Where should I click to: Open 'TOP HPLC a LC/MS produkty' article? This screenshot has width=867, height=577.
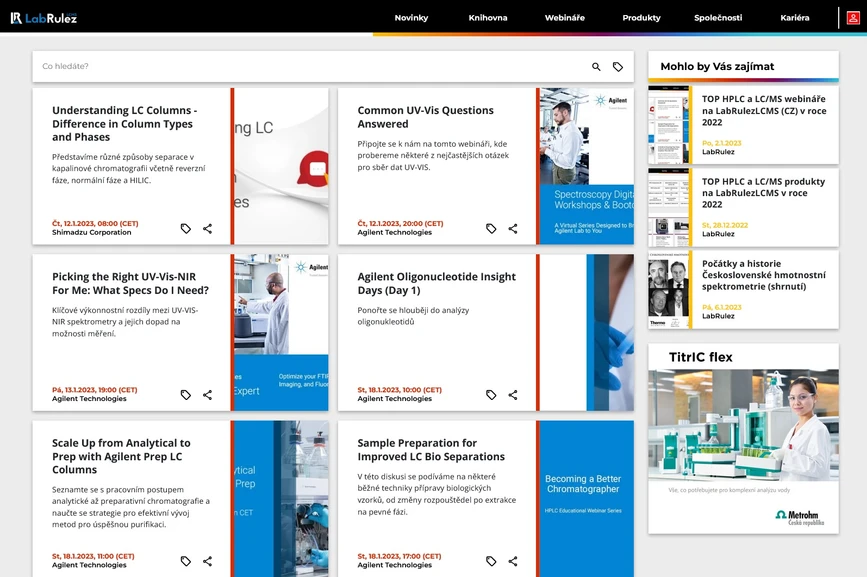(x=763, y=193)
